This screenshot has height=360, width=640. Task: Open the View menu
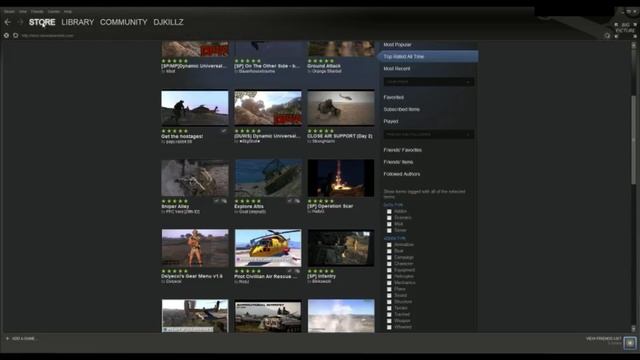tap(23, 11)
